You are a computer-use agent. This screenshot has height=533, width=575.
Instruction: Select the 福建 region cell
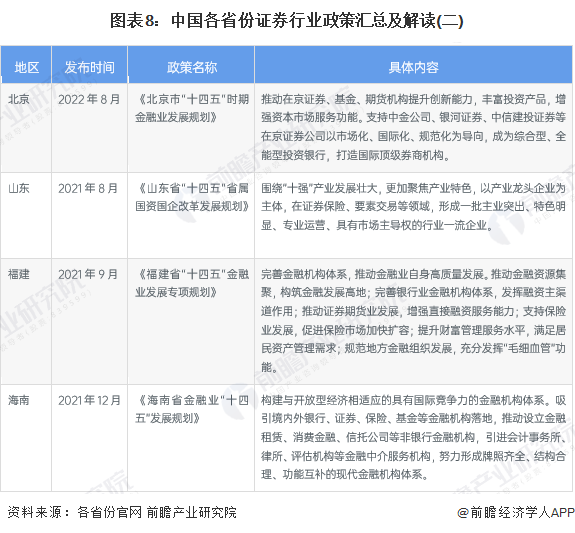pyautogui.click(x=19, y=274)
